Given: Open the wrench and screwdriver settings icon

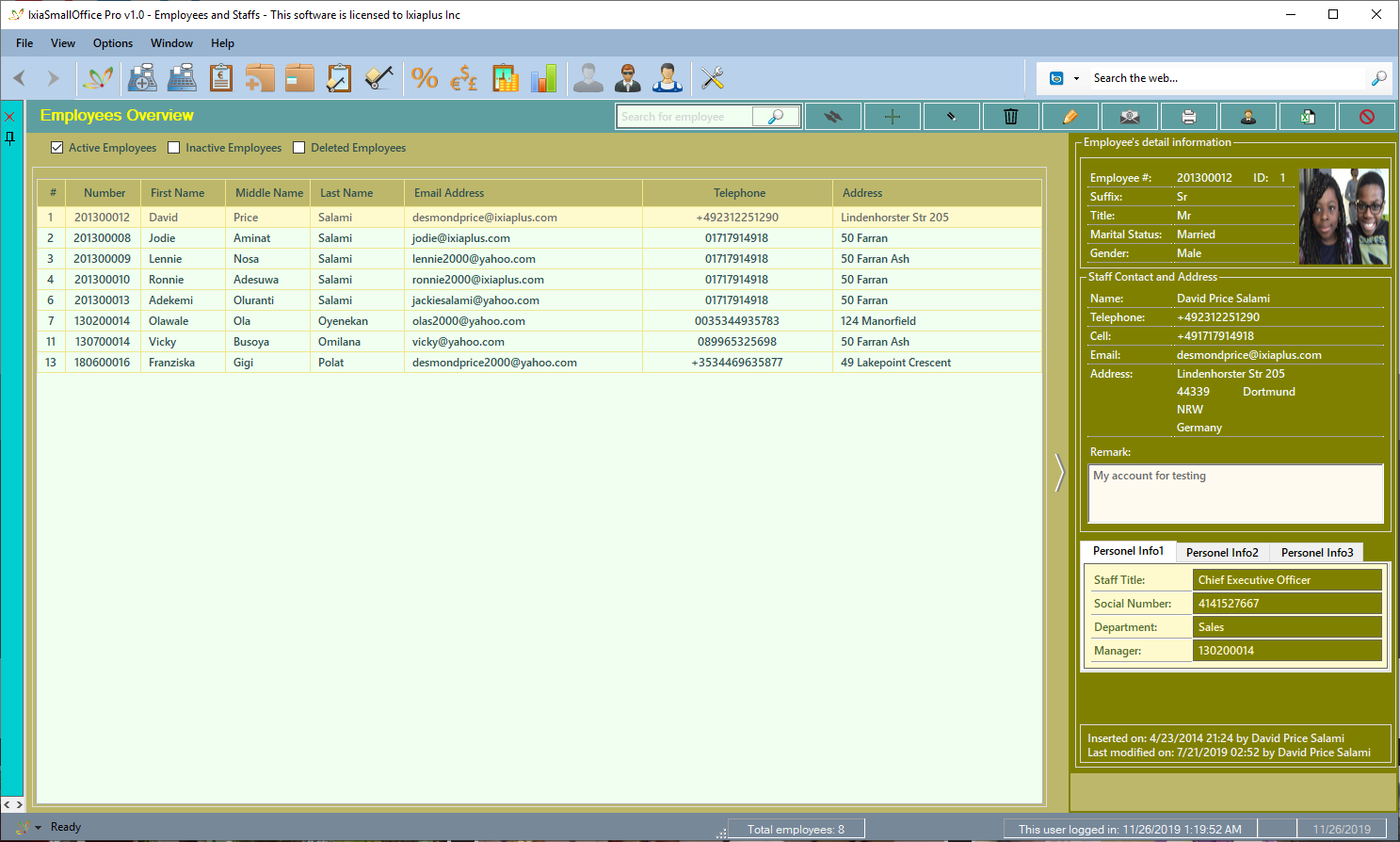Looking at the screenshot, I should tap(713, 78).
